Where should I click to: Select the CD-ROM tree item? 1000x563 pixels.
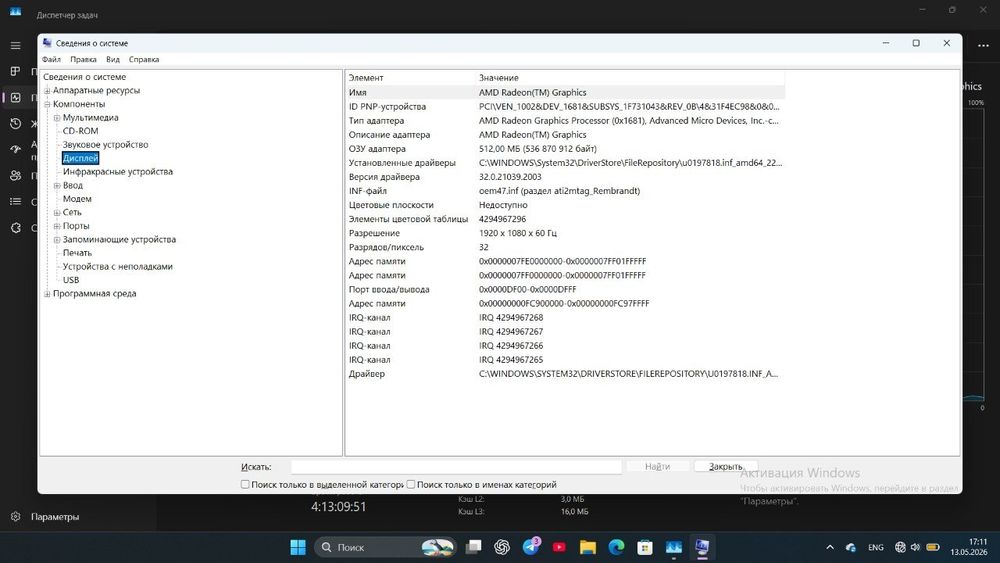coord(80,131)
